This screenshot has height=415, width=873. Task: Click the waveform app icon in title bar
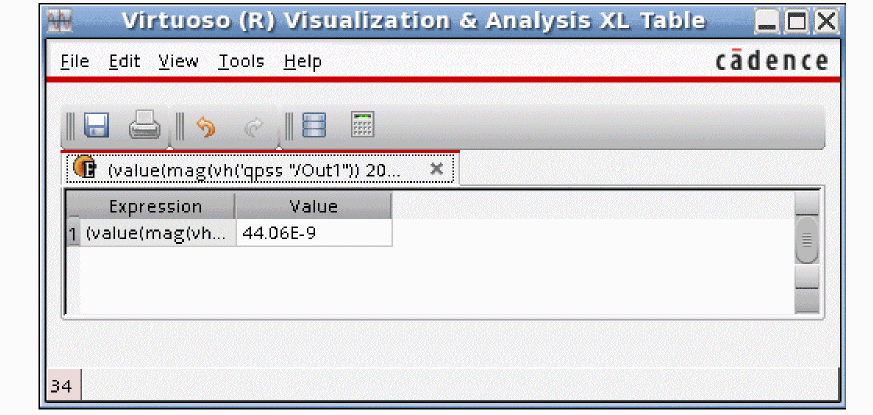[61, 21]
